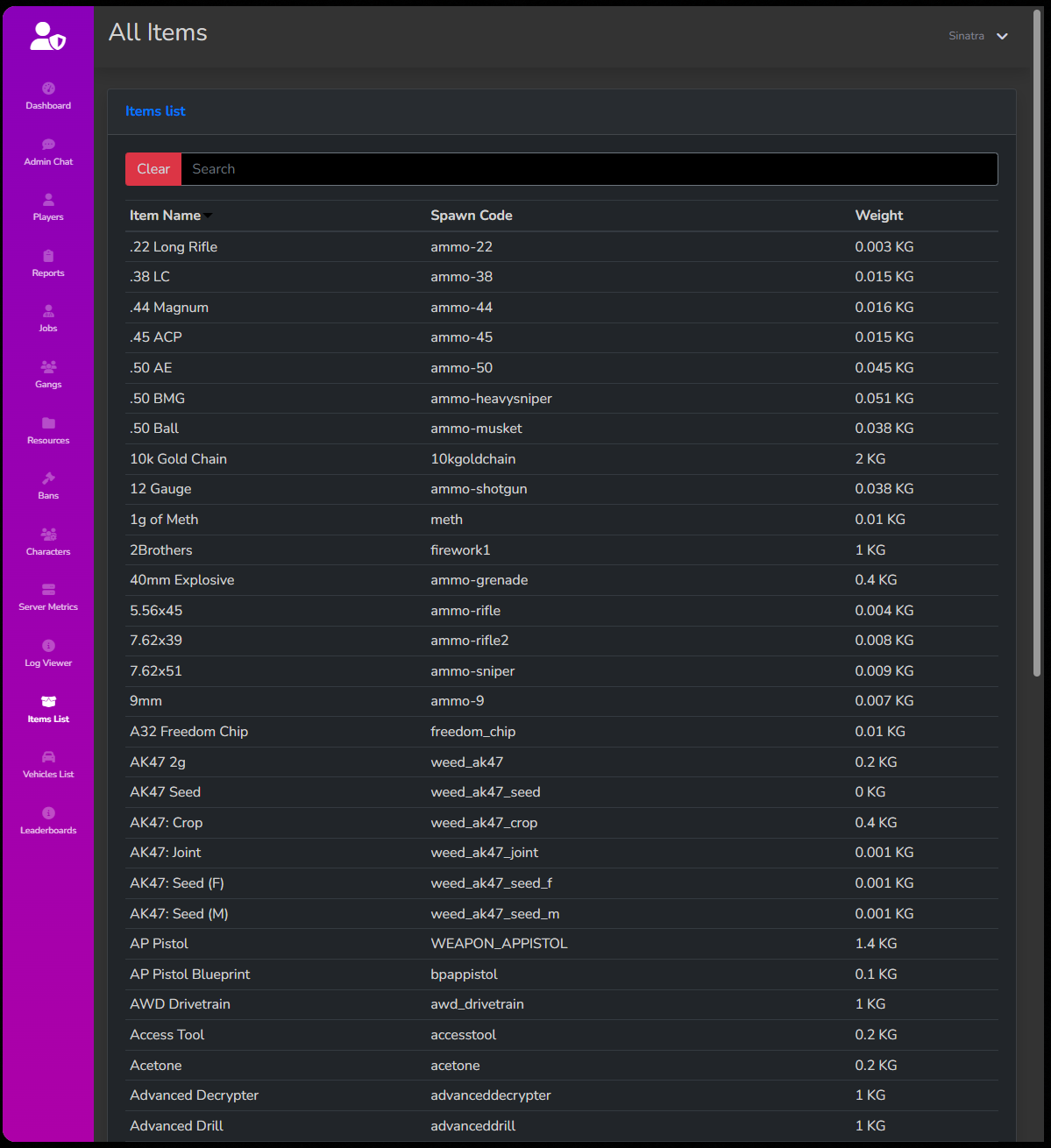
Task: Click the 2 KG weight value
Action: 870,459
